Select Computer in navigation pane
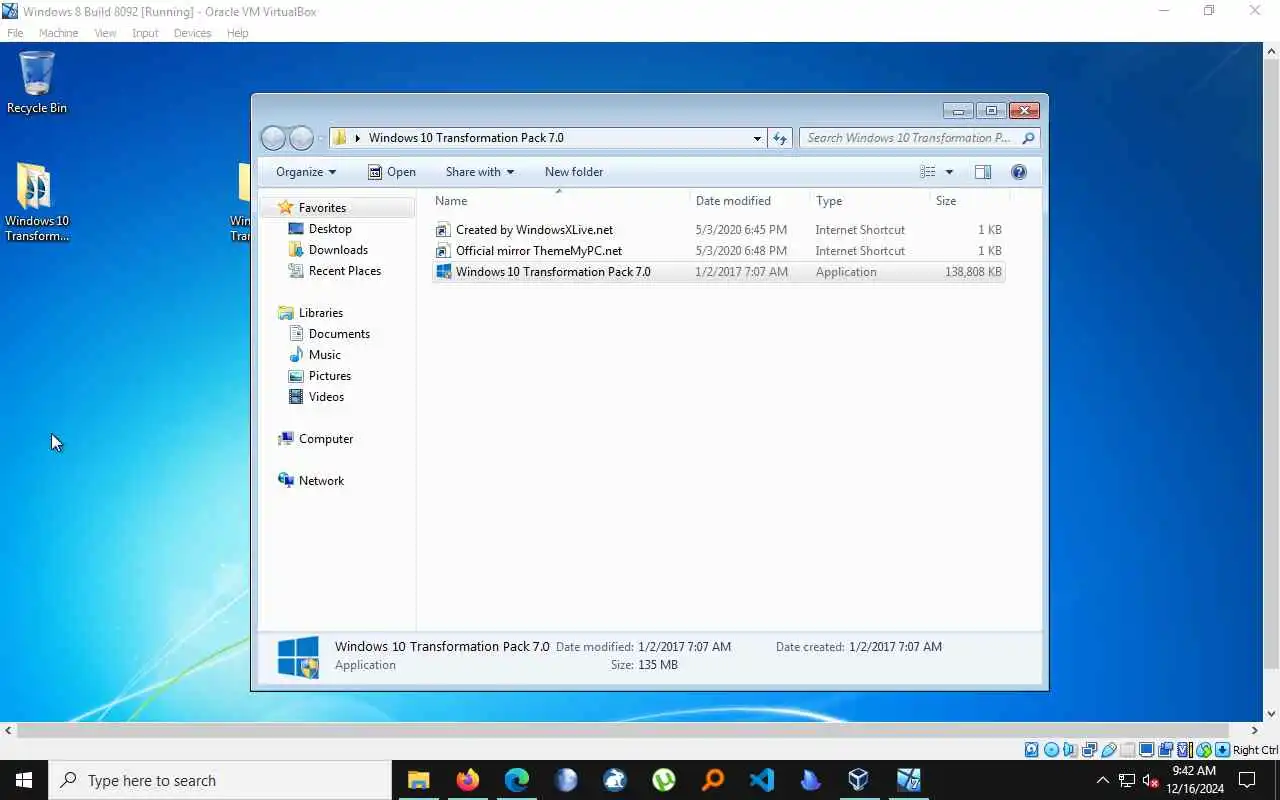This screenshot has height=800, width=1280. coord(326,439)
